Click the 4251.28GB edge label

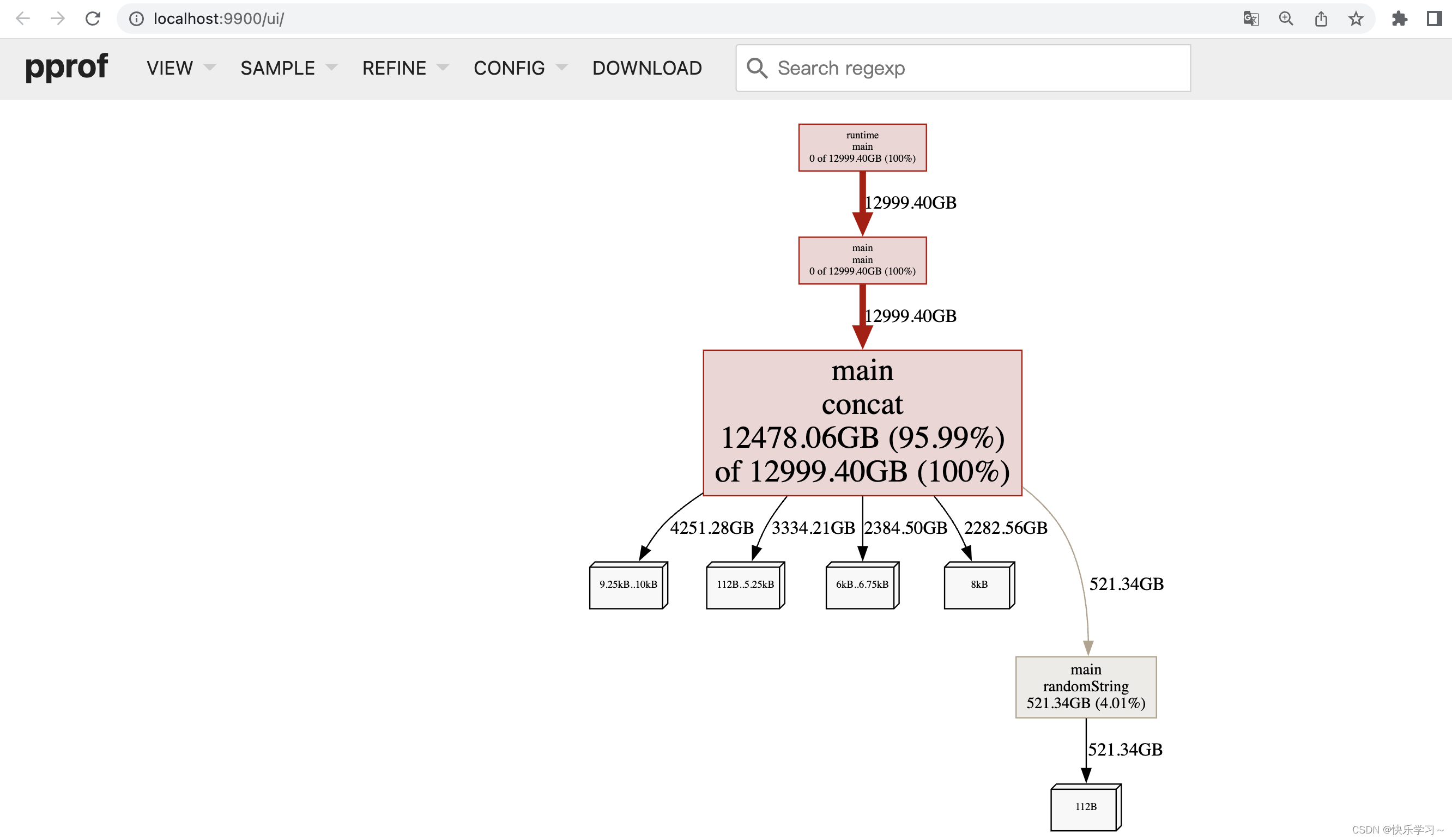tap(712, 528)
